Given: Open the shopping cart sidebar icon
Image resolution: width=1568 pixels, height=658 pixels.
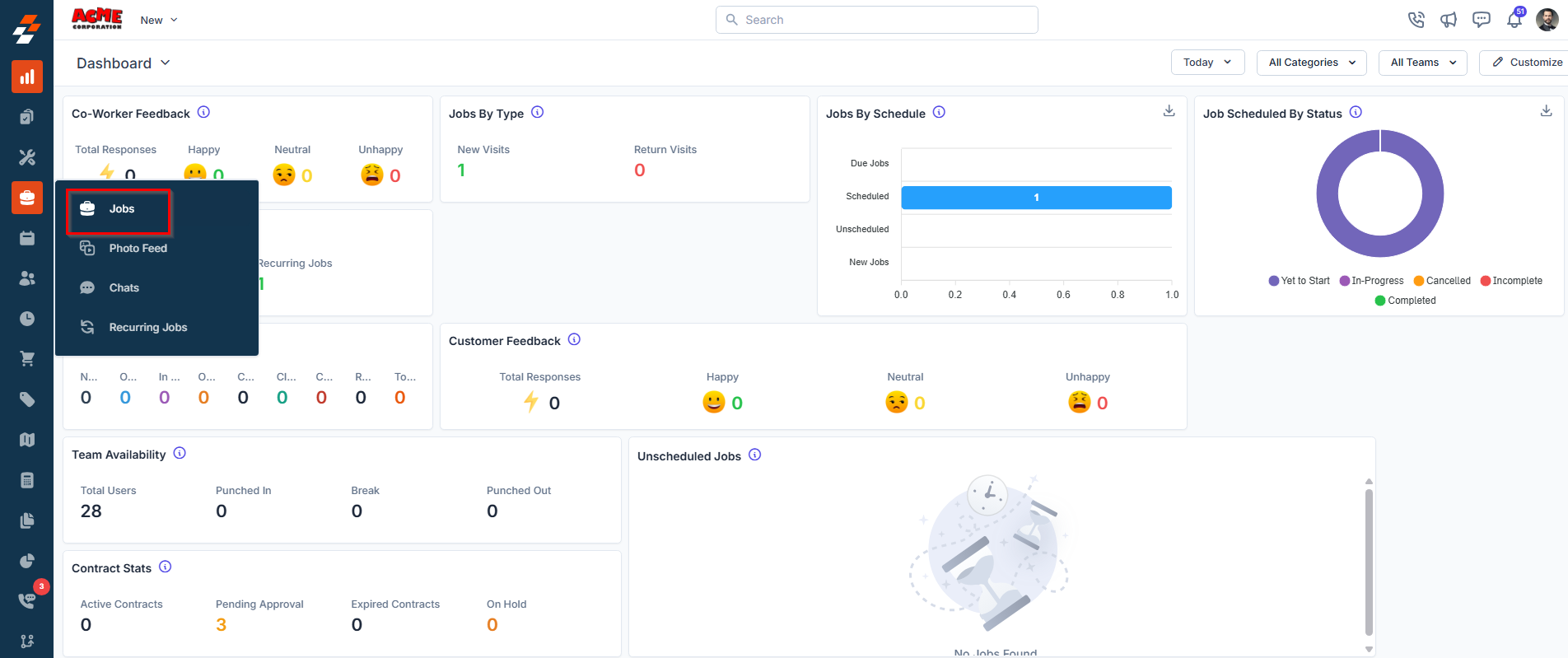Looking at the screenshot, I should point(27,359).
